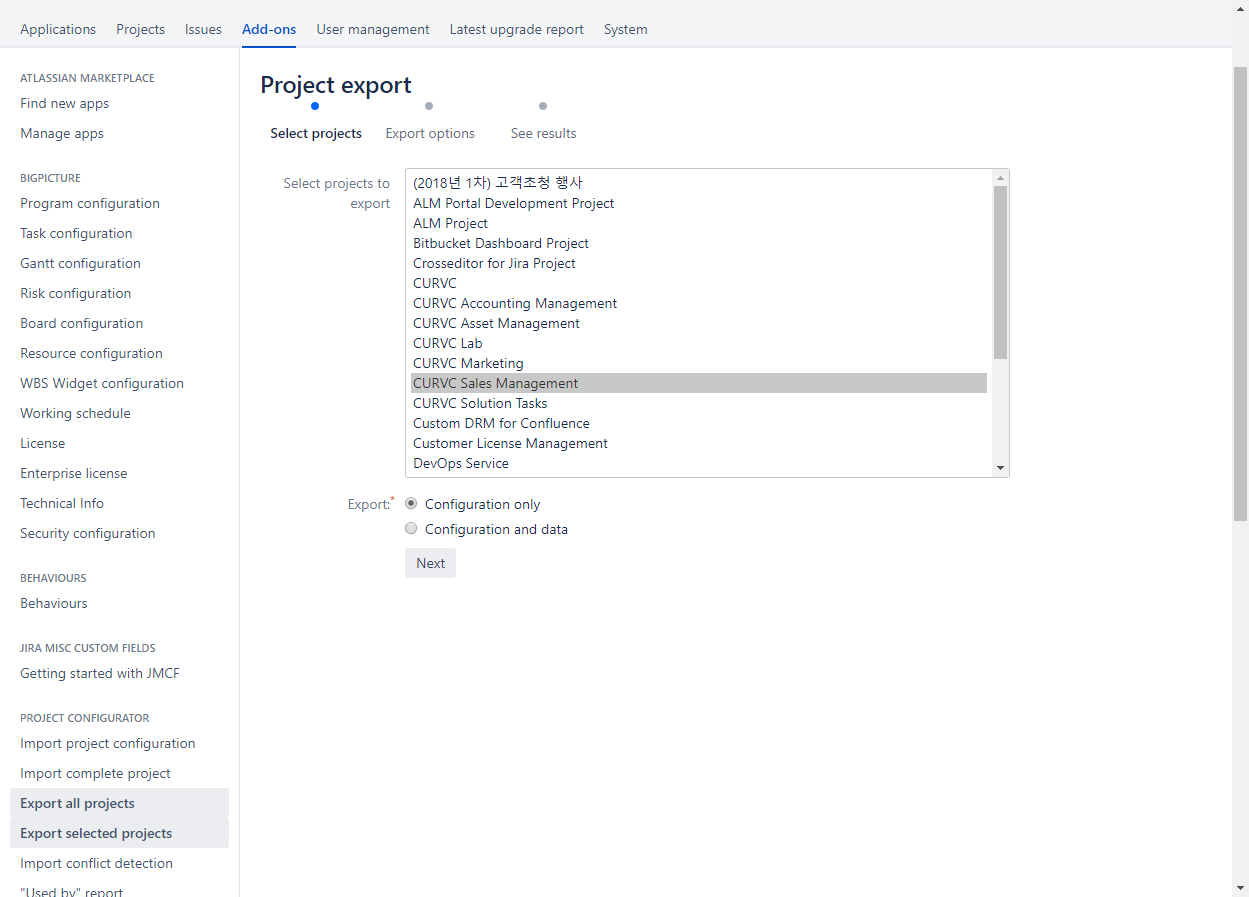Select CURVC Lab project
The image size is (1249, 897).
tap(699, 343)
